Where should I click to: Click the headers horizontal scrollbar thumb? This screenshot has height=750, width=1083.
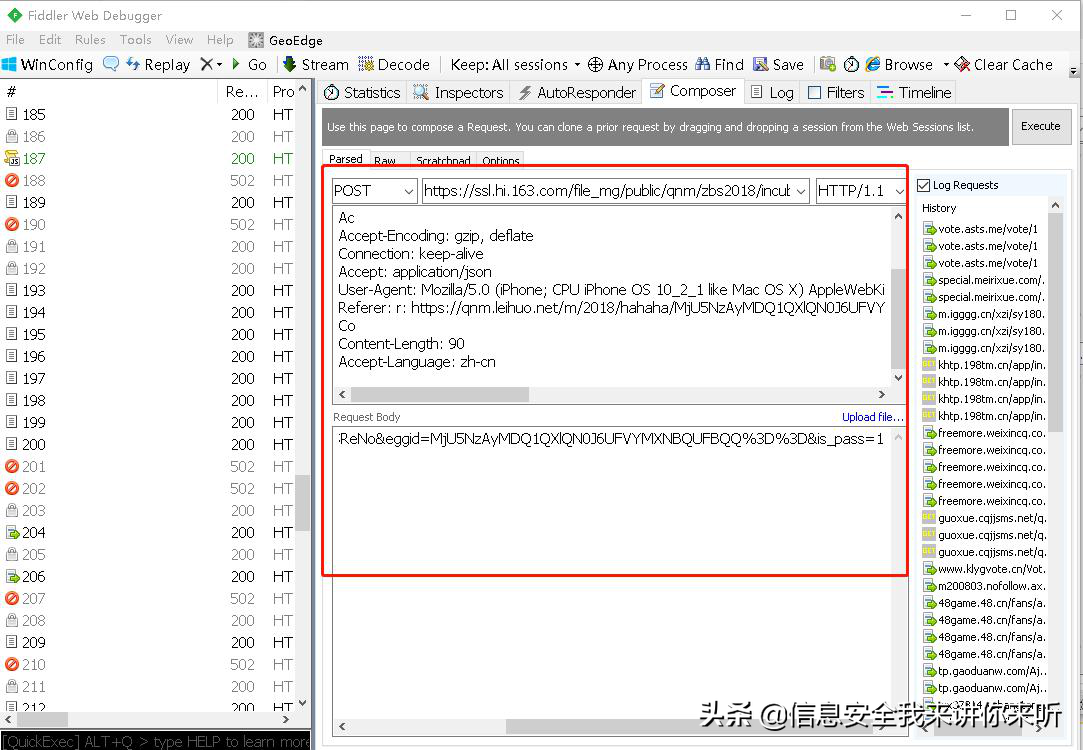point(440,394)
